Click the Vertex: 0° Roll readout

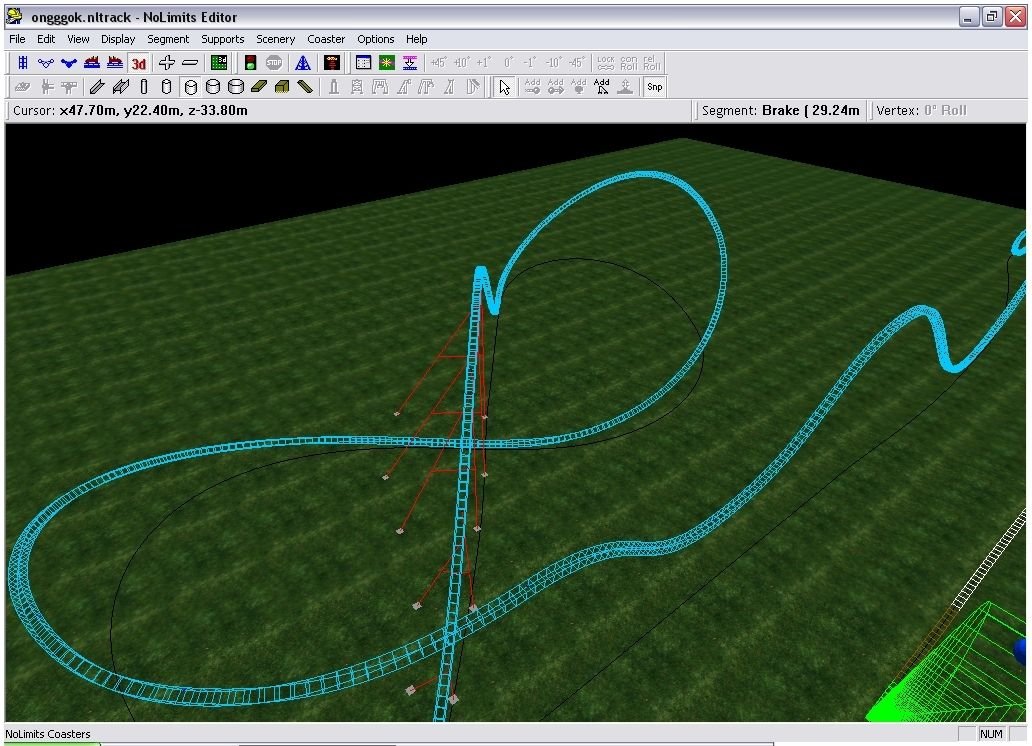click(921, 111)
